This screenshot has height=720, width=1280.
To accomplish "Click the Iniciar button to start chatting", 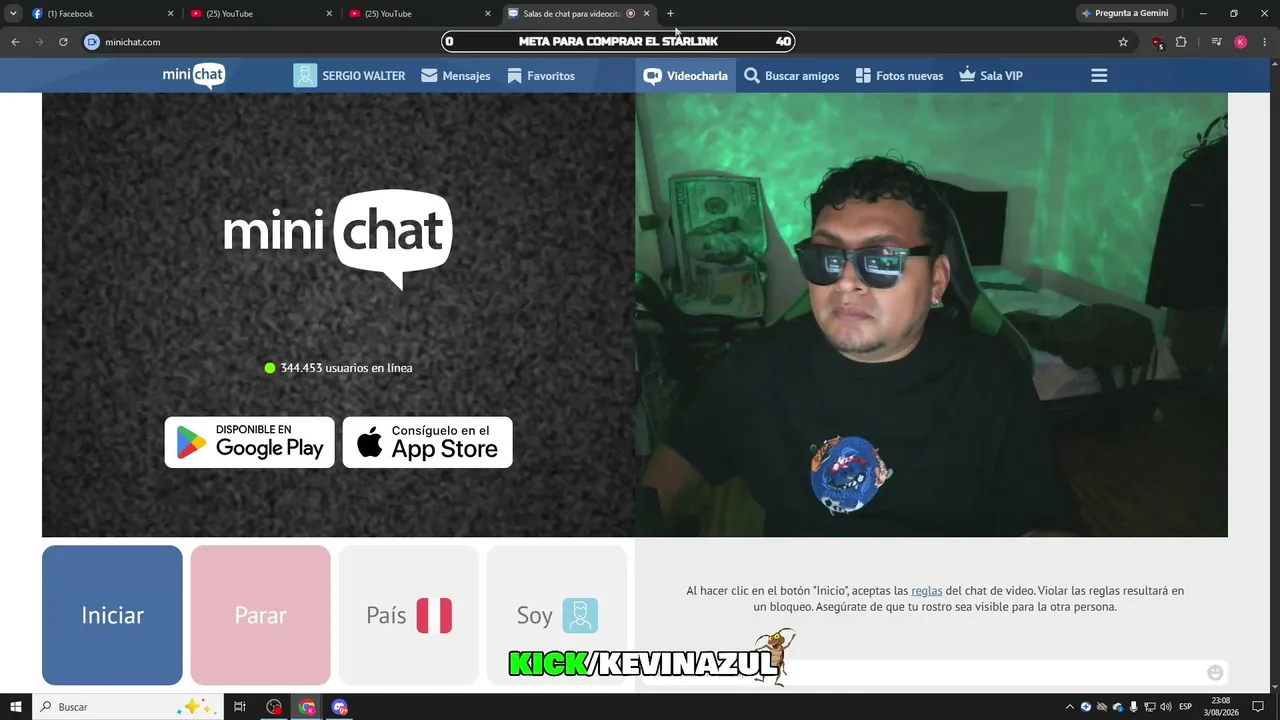I will click(x=112, y=615).
